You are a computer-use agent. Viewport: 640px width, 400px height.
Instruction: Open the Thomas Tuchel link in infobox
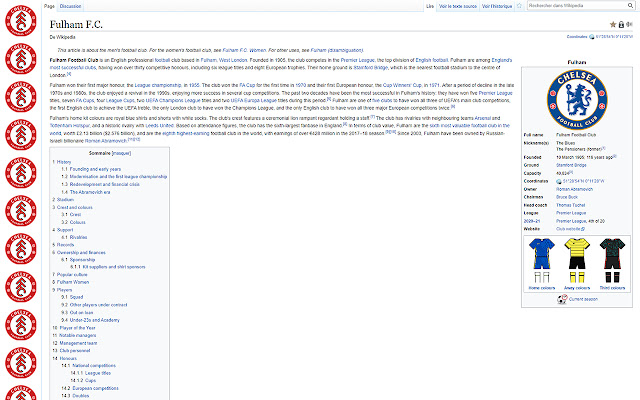(x=571, y=205)
